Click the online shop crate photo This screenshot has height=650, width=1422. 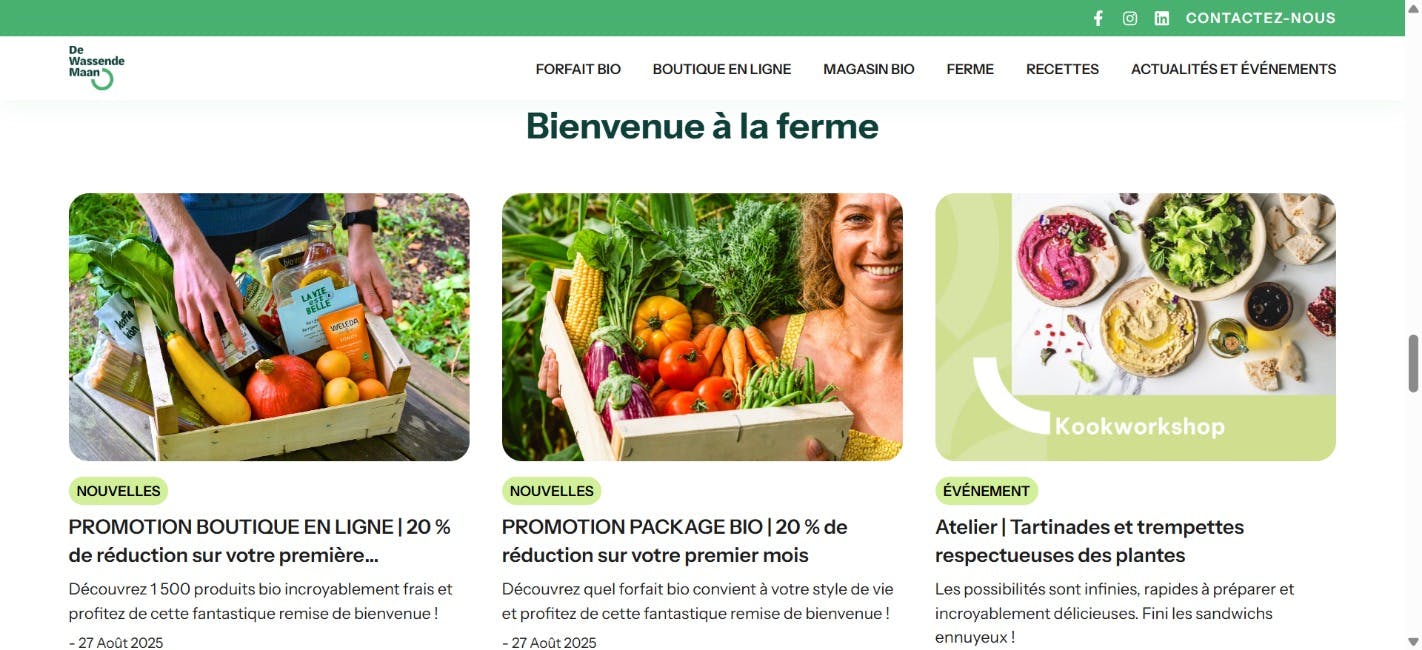click(269, 327)
